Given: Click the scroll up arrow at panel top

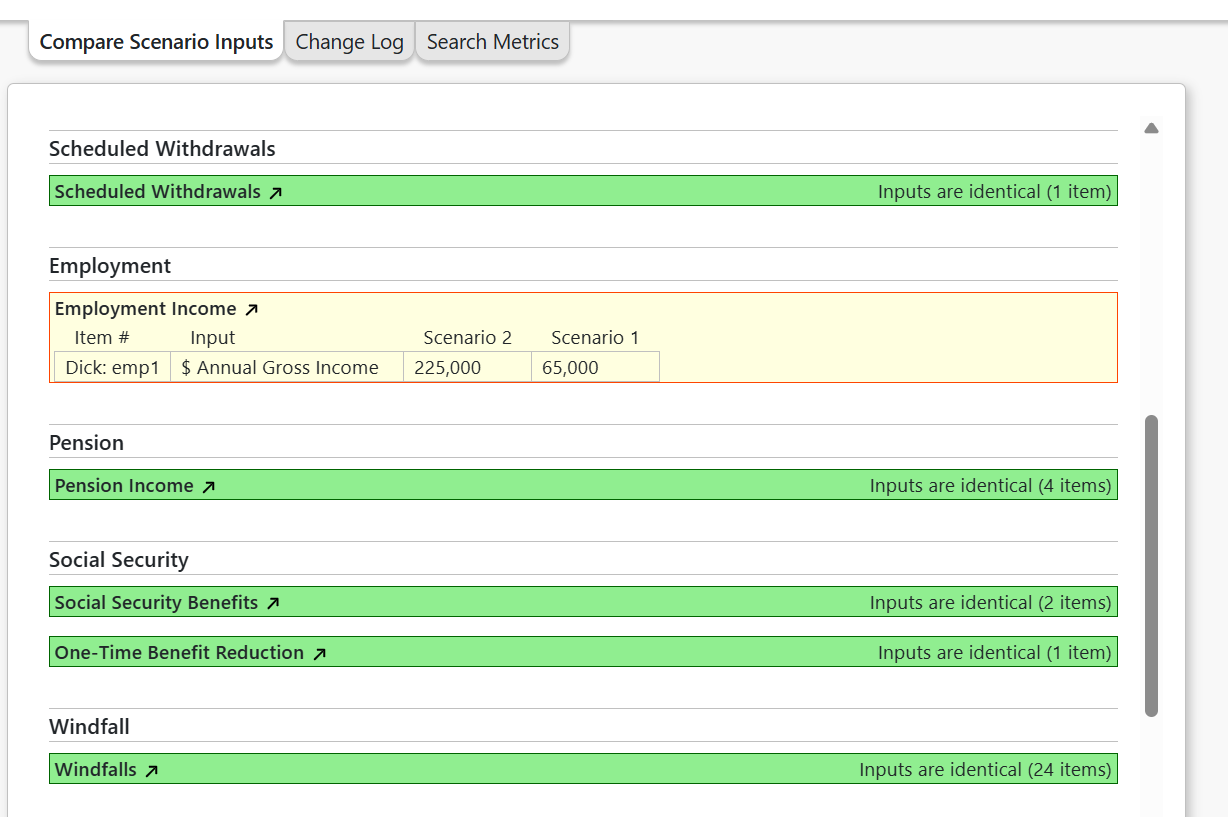Looking at the screenshot, I should tap(1151, 128).
